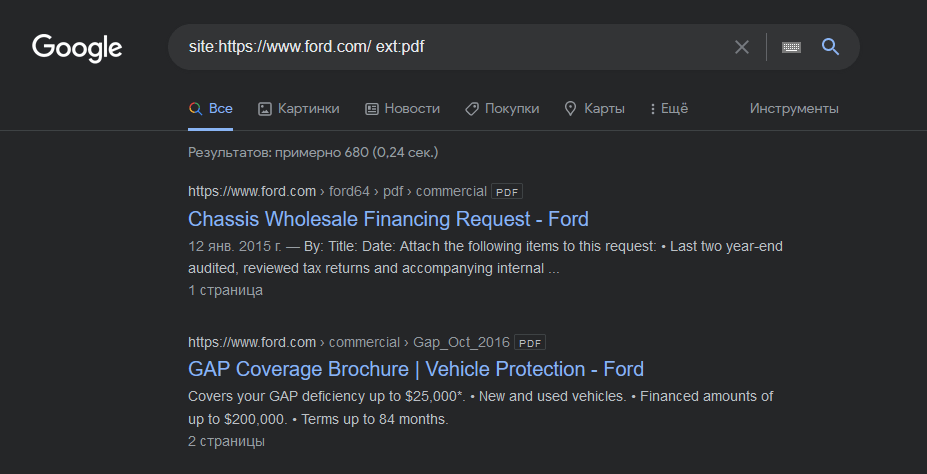This screenshot has width=927, height=474.
Task: Switch to the Карты tab
Action: [604, 108]
